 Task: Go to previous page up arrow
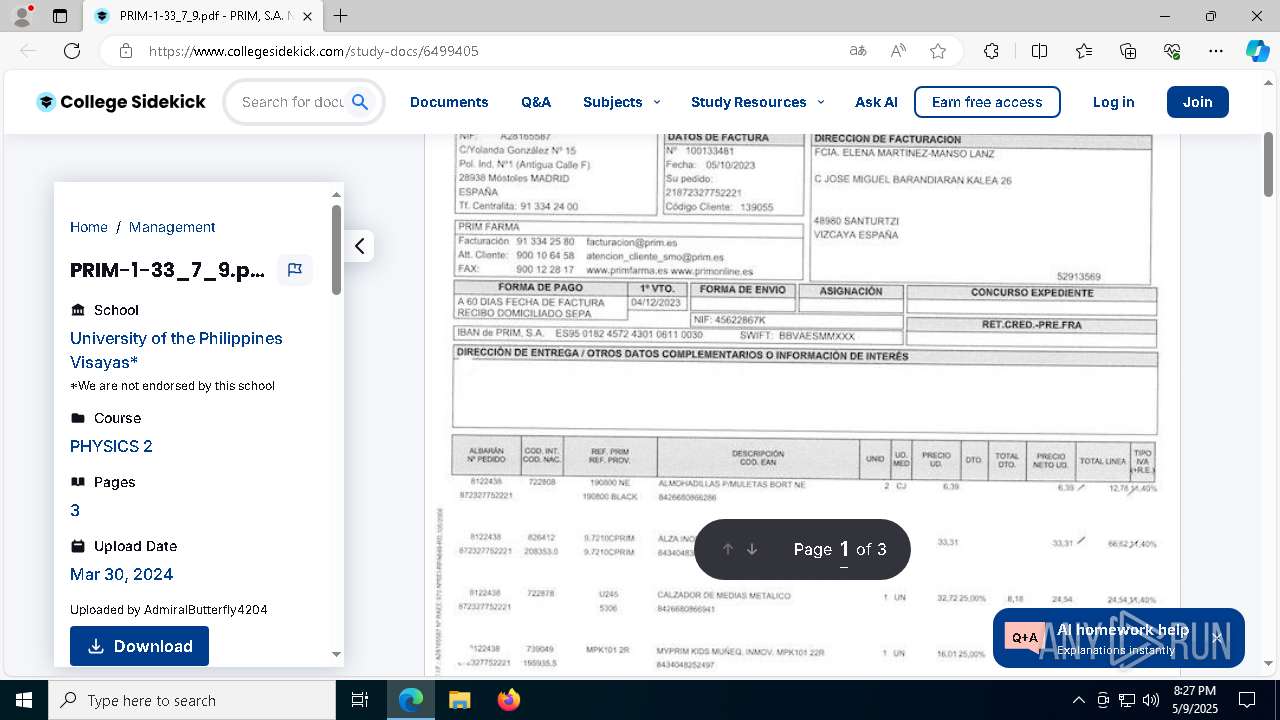click(x=728, y=549)
